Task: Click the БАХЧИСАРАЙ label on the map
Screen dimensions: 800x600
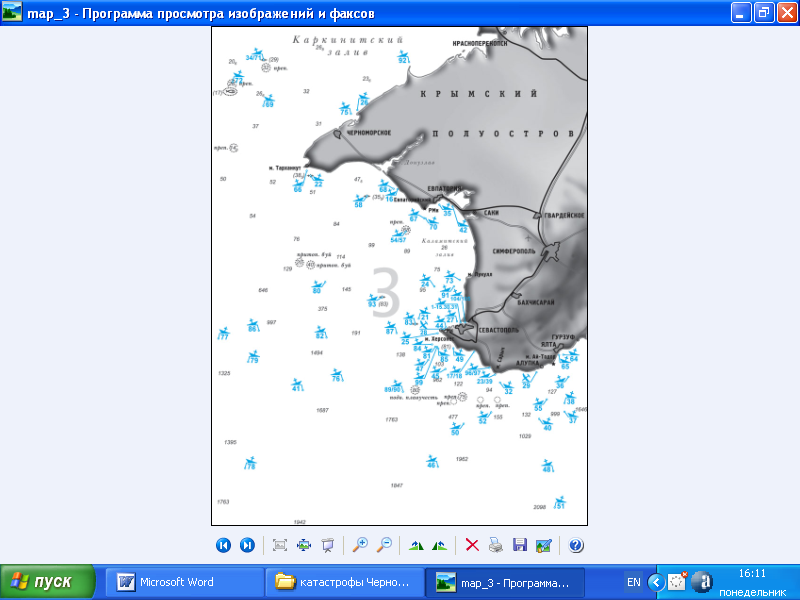Action: pos(536,302)
